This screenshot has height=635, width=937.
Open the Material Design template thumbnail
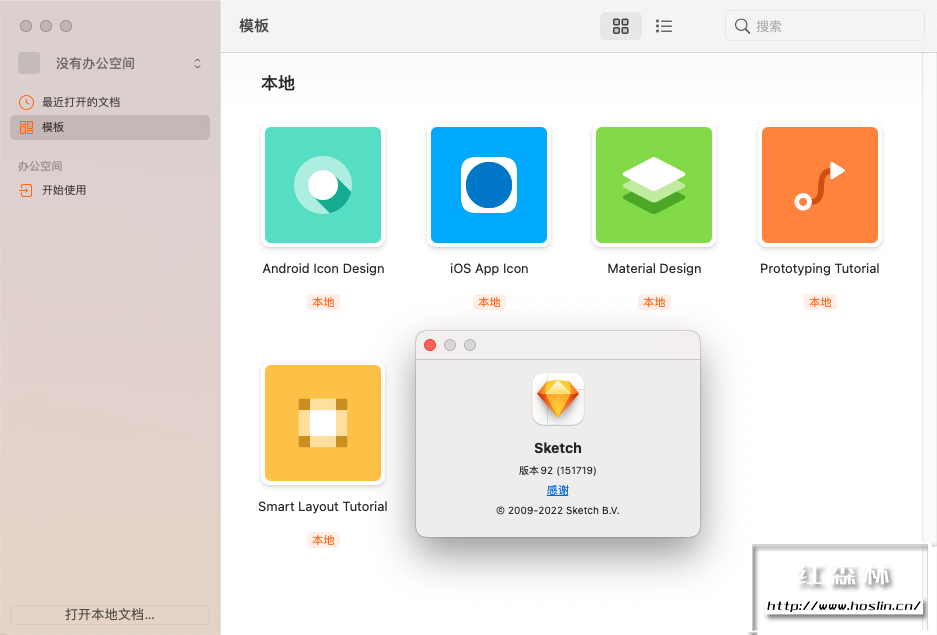click(x=654, y=185)
